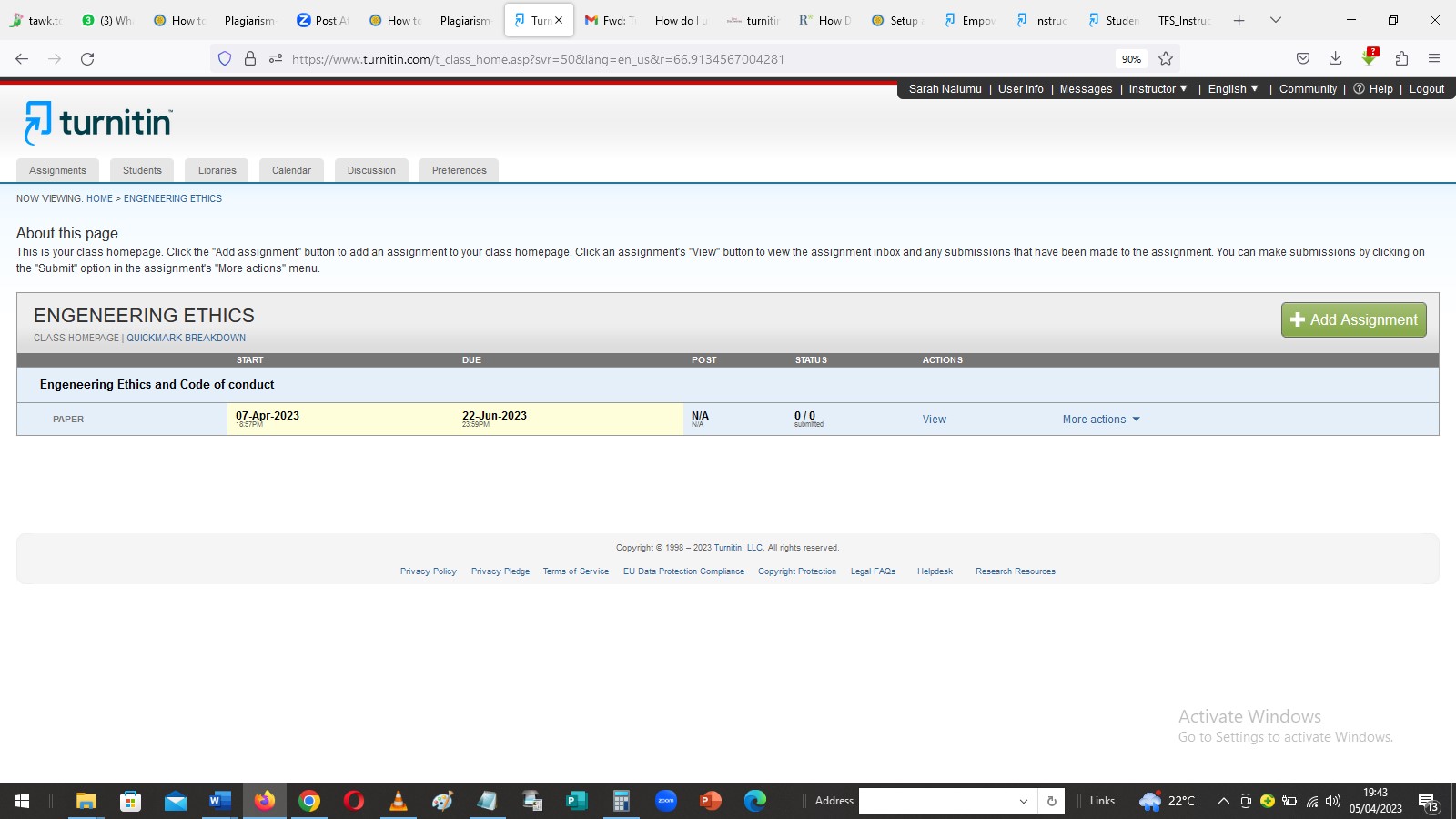Viewport: 1456px width, 819px height.
Task: Open the English language dropdown
Action: pos(1233,88)
